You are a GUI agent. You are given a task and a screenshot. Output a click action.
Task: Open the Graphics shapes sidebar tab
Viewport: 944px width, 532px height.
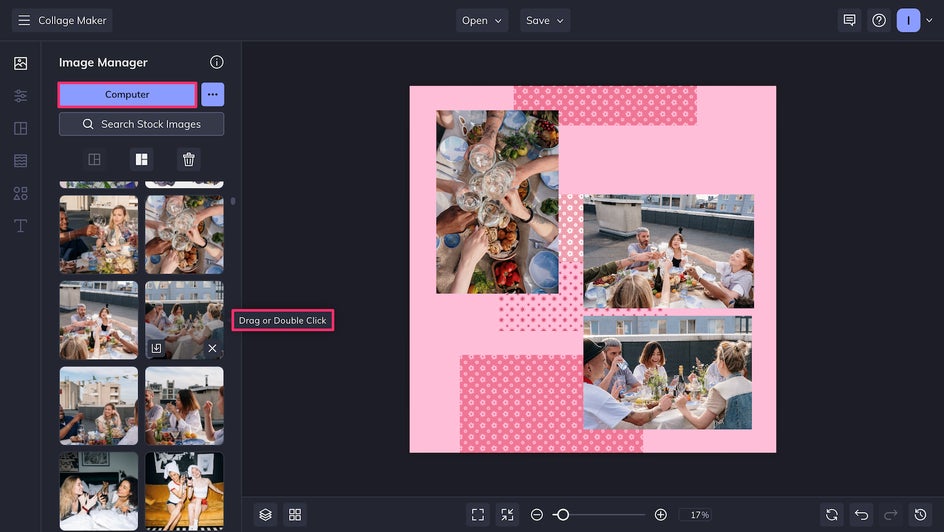[x=20, y=193]
